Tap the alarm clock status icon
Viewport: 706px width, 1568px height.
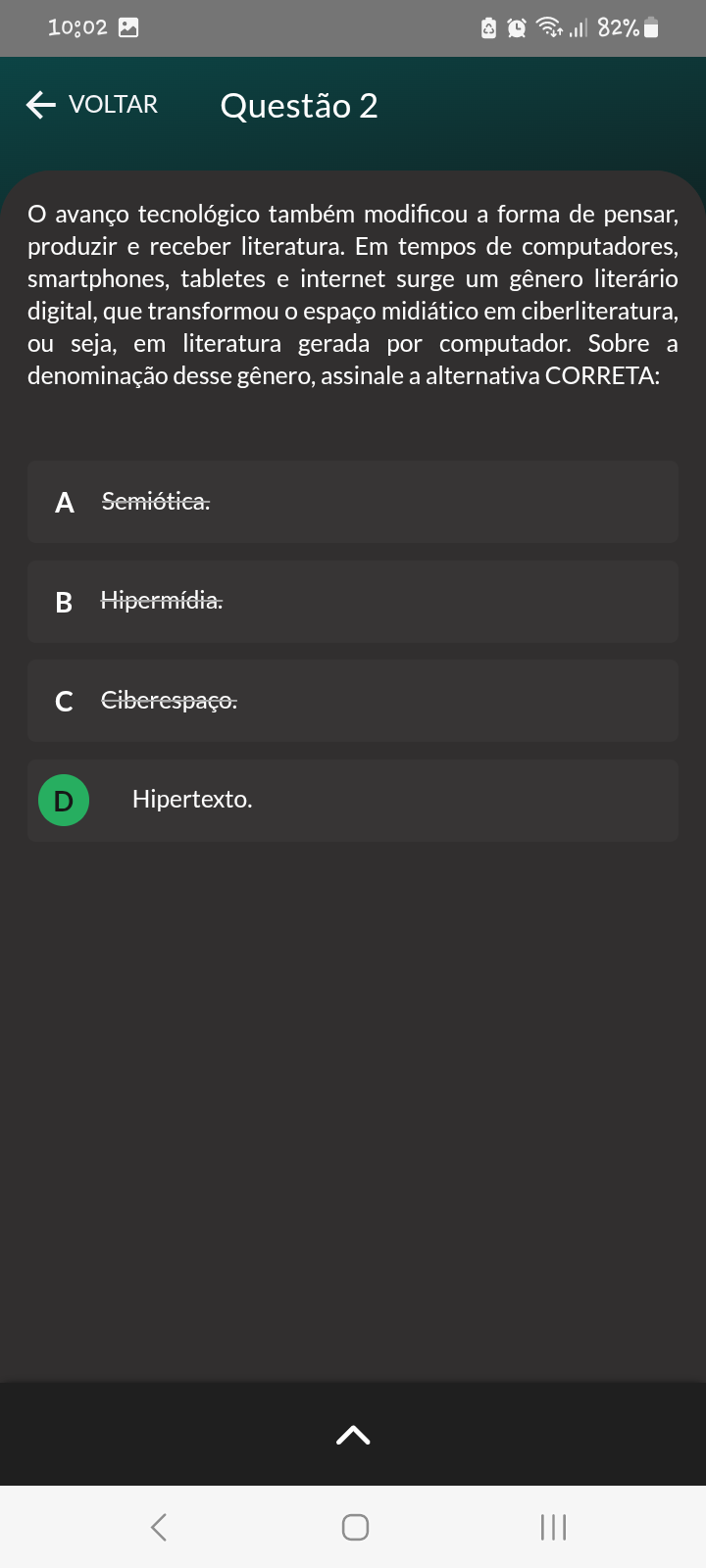pyautogui.click(x=517, y=28)
